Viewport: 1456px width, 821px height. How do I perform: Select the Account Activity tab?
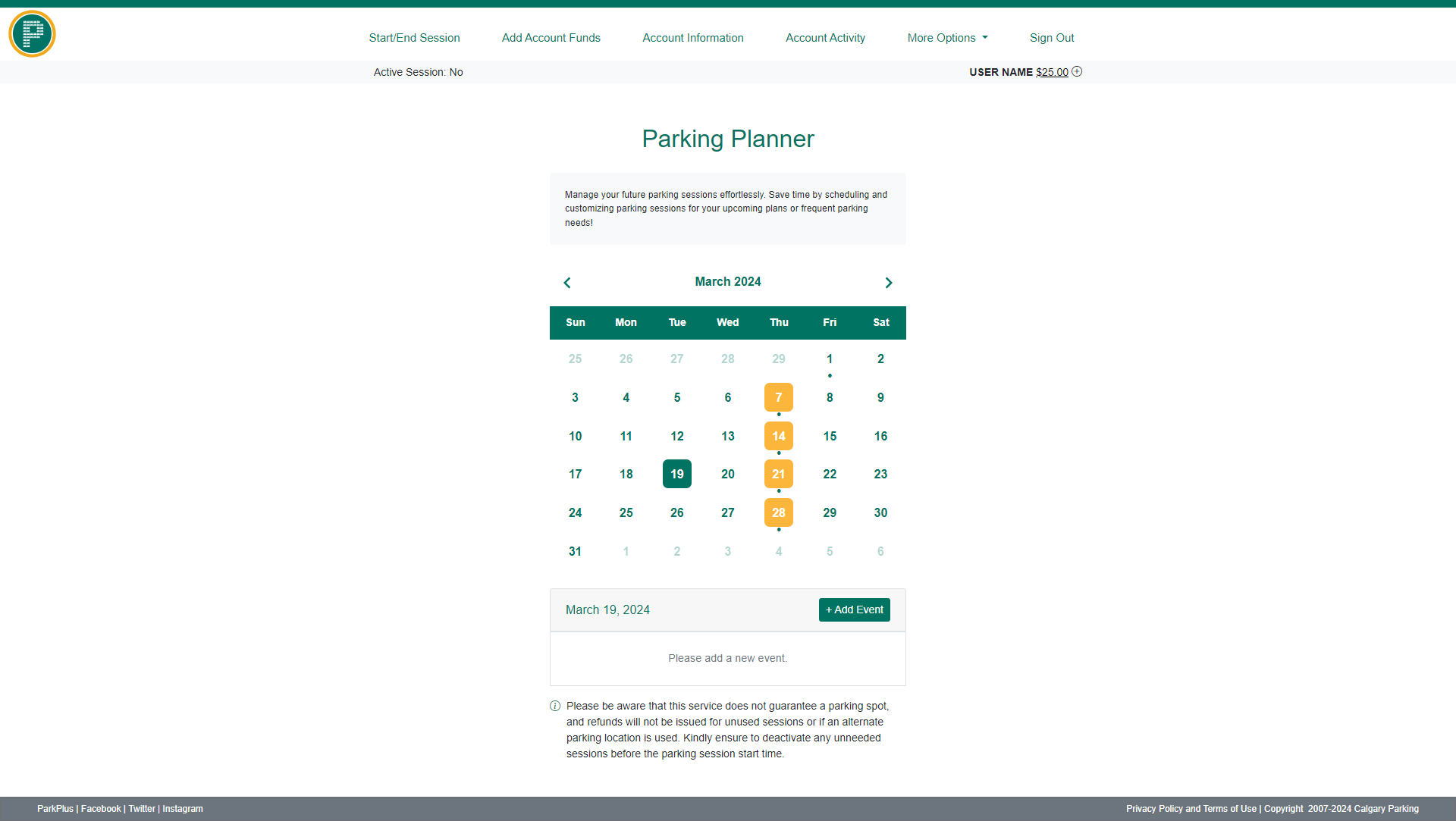826,37
